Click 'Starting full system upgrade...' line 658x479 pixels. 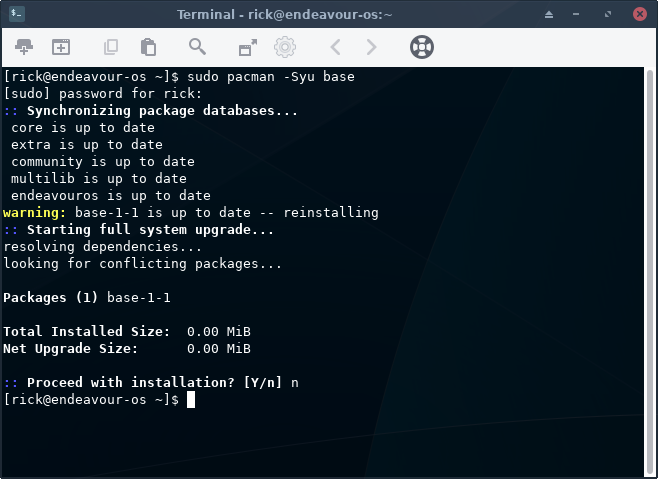(x=138, y=230)
